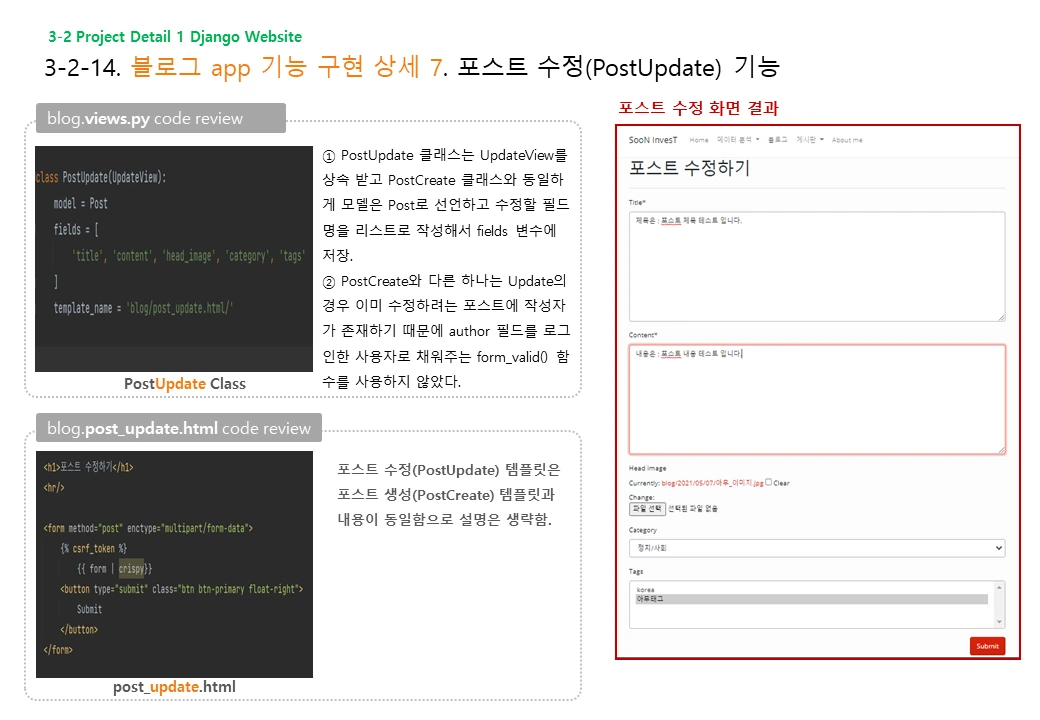
Task: Open the Category select box
Action: (816, 548)
